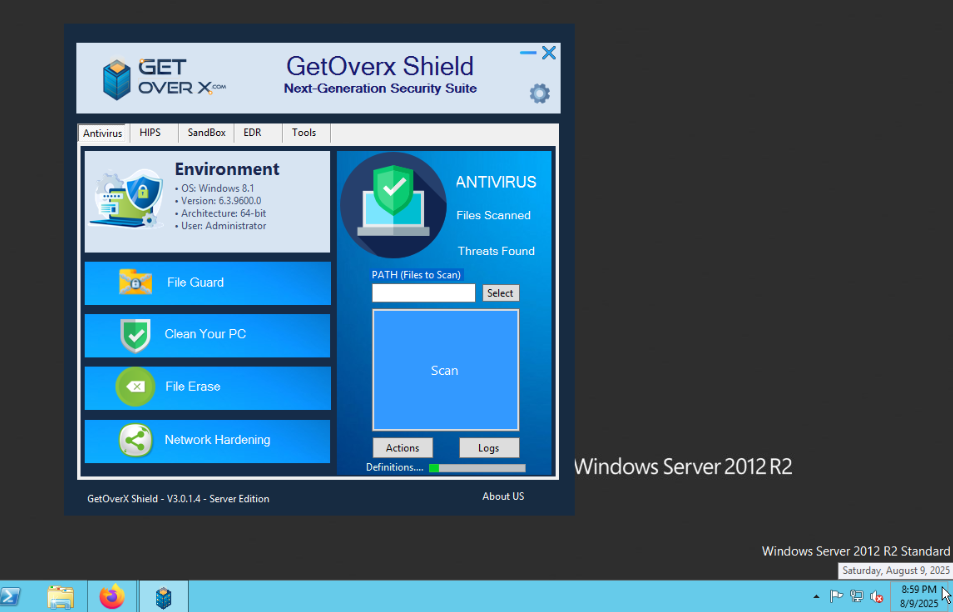Image resolution: width=953 pixels, height=612 pixels.
Task: Click the PATH files to scan input field
Action: pyautogui.click(x=424, y=293)
